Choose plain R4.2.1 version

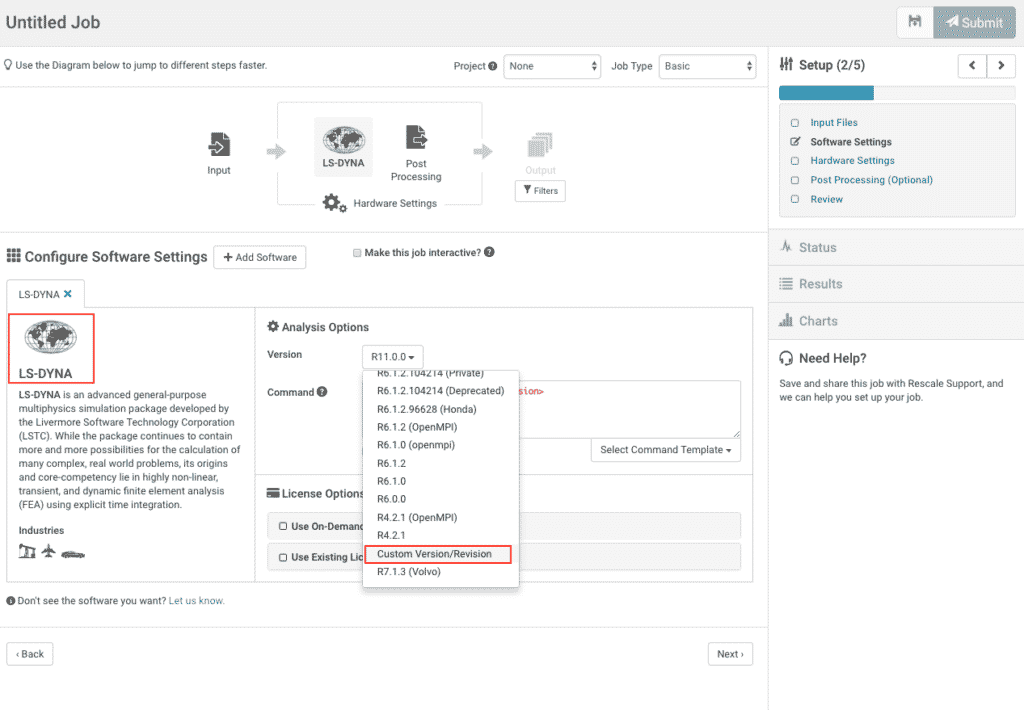[x=440, y=535]
